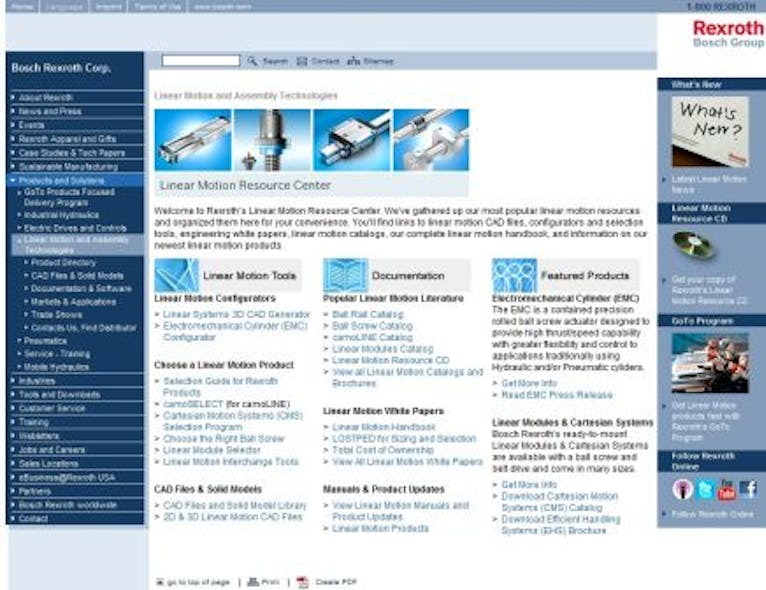
Task: Open Home in top navigation
Action: (22, 6)
